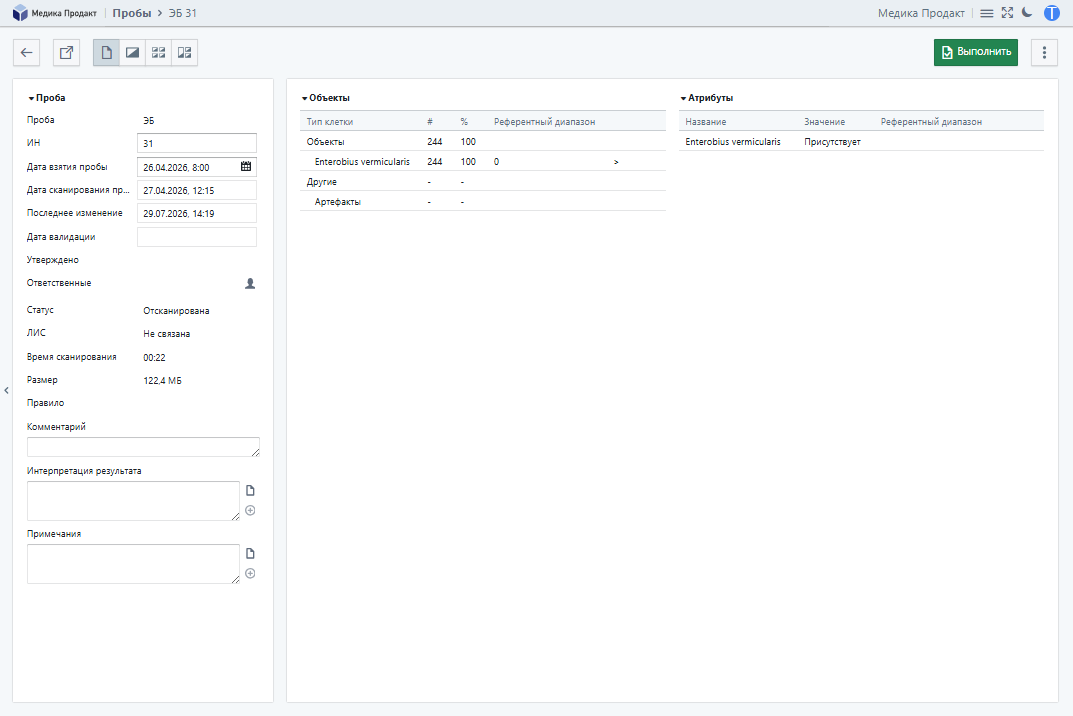Click the Значение column header

825,122
